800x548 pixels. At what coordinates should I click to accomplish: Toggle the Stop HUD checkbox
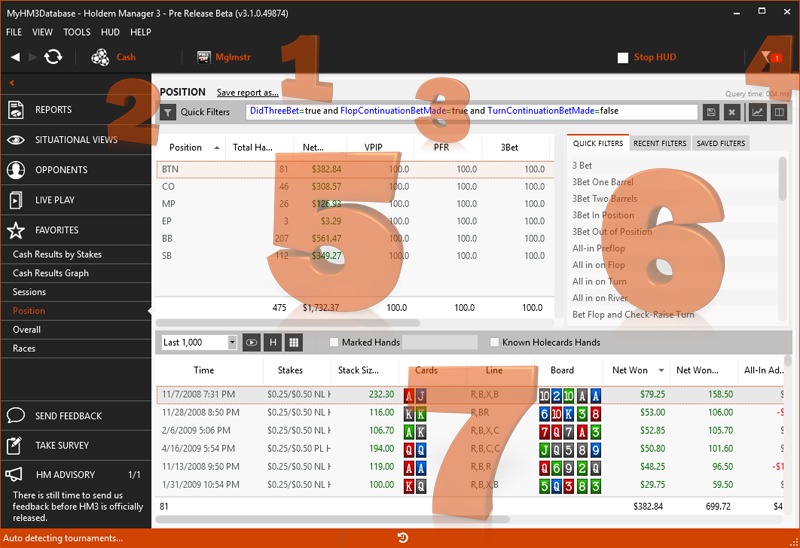click(622, 58)
